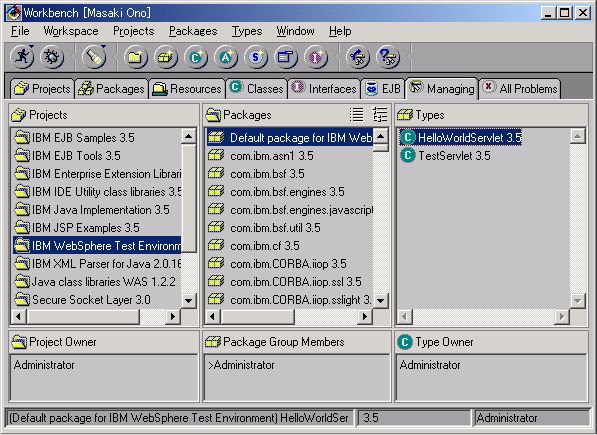Click Administrator under Project Owner
Viewport: 597px width, 435px height.
tap(44, 365)
